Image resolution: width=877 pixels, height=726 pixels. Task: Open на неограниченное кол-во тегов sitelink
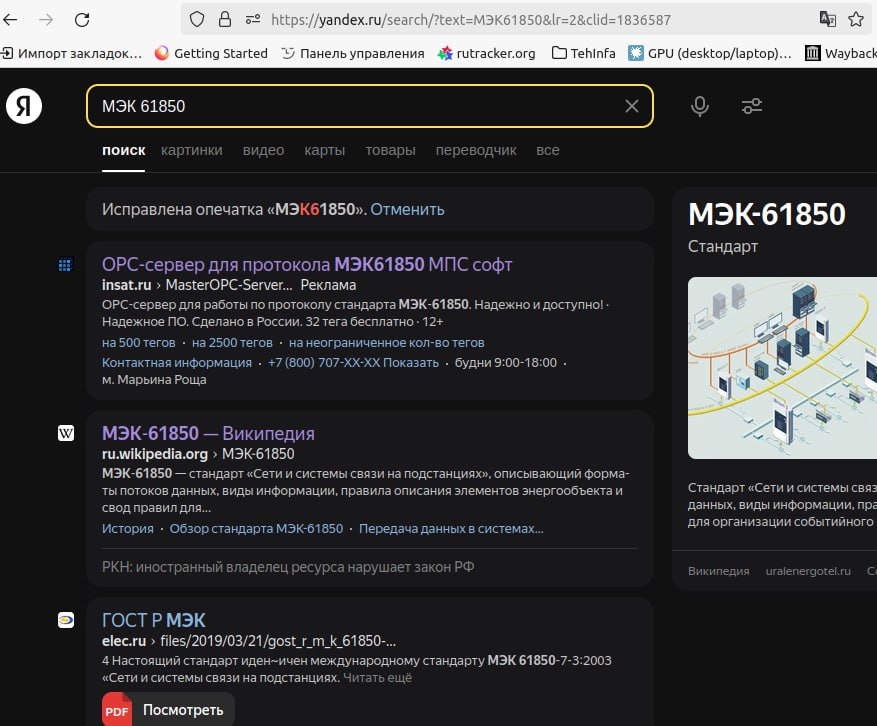pos(386,343)
